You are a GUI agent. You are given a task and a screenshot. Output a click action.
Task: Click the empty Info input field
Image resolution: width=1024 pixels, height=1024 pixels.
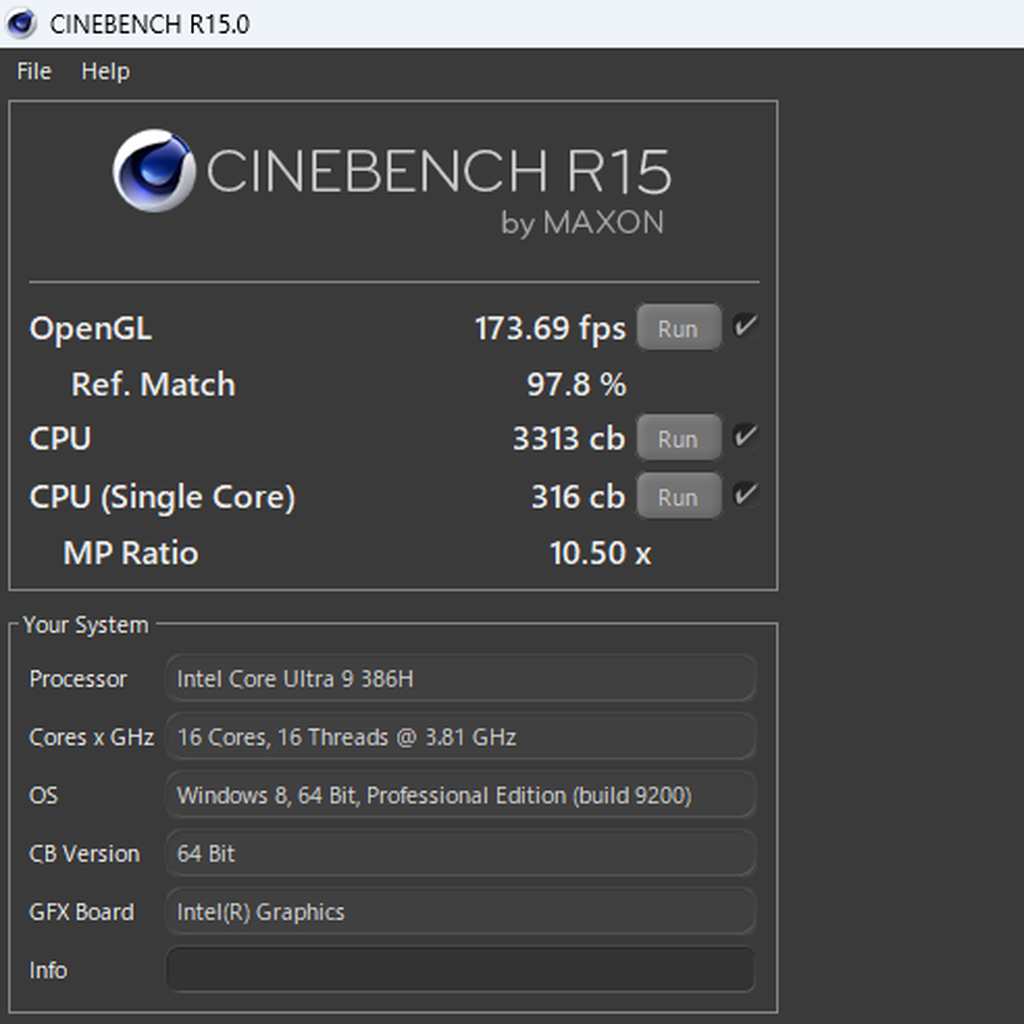point(461,970)
